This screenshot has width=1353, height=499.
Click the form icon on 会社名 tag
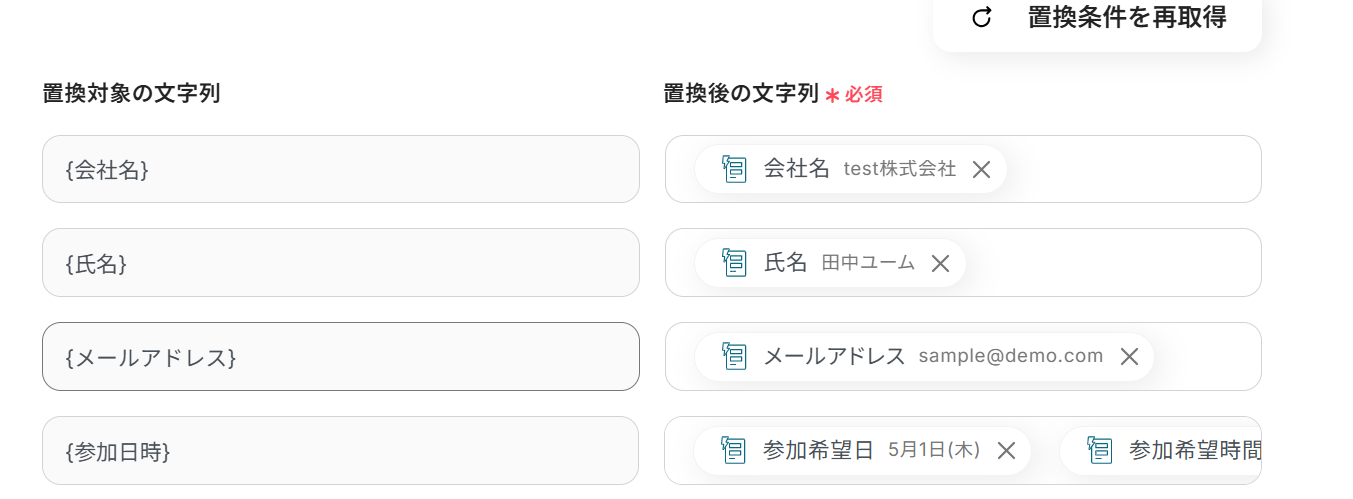(x=735, y=170)
